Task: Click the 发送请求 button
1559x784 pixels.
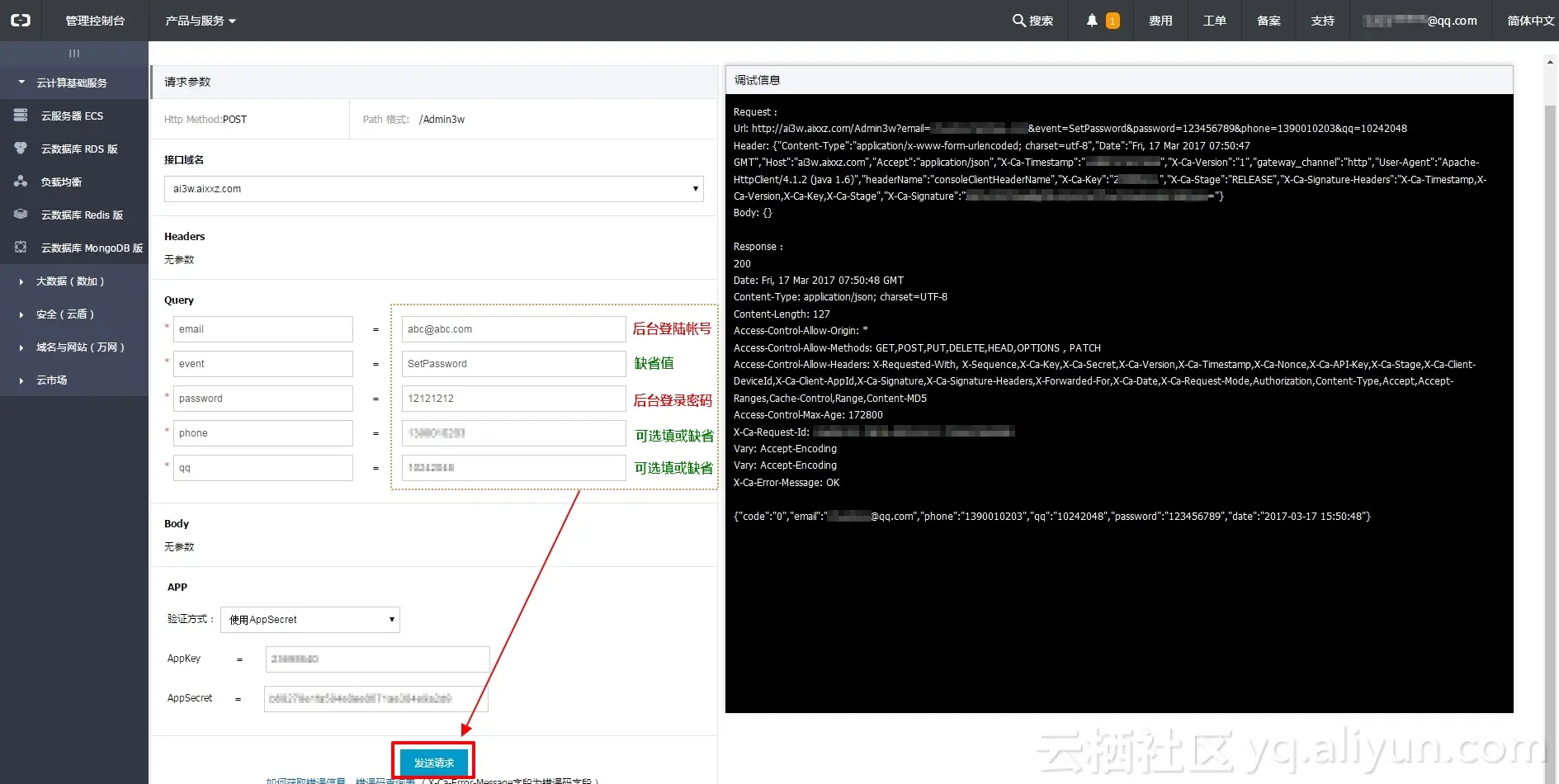Action: pos(434,763)
